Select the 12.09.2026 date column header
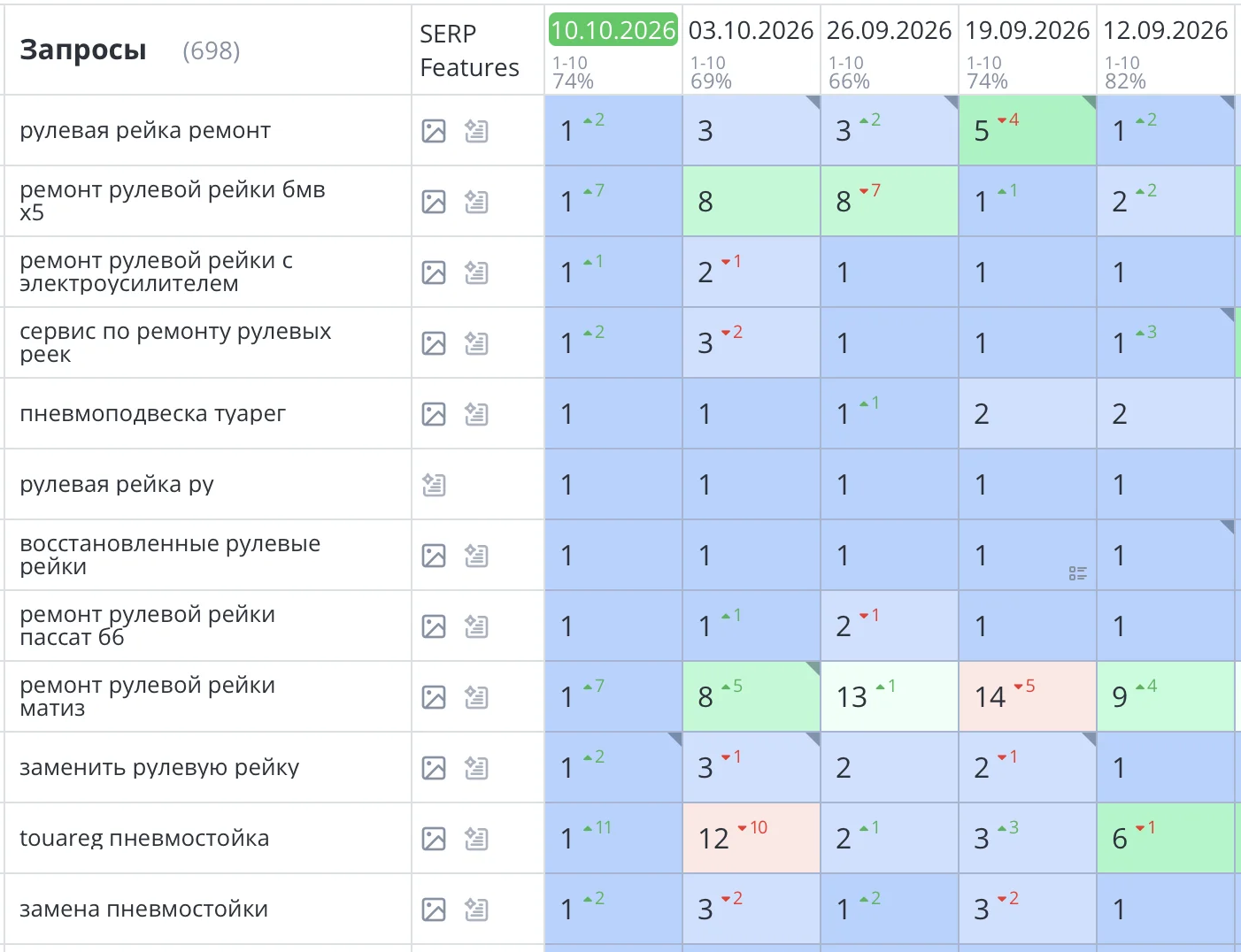Image resolution: width=1241 pixels, height=952 pixels. click(1165, 30)
